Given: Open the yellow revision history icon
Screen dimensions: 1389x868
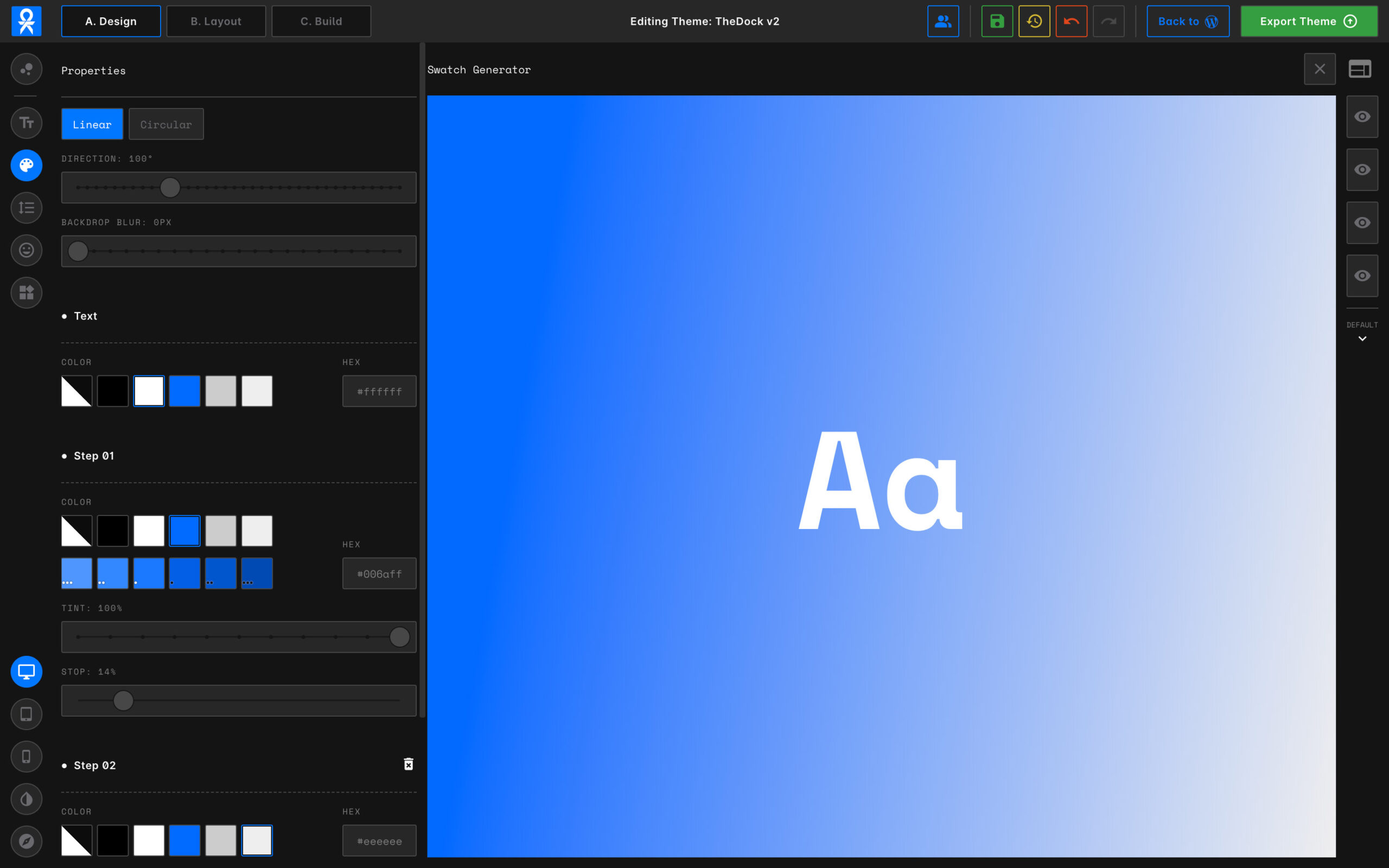Looking at the screenshot, I should [x=1034, y=21].
